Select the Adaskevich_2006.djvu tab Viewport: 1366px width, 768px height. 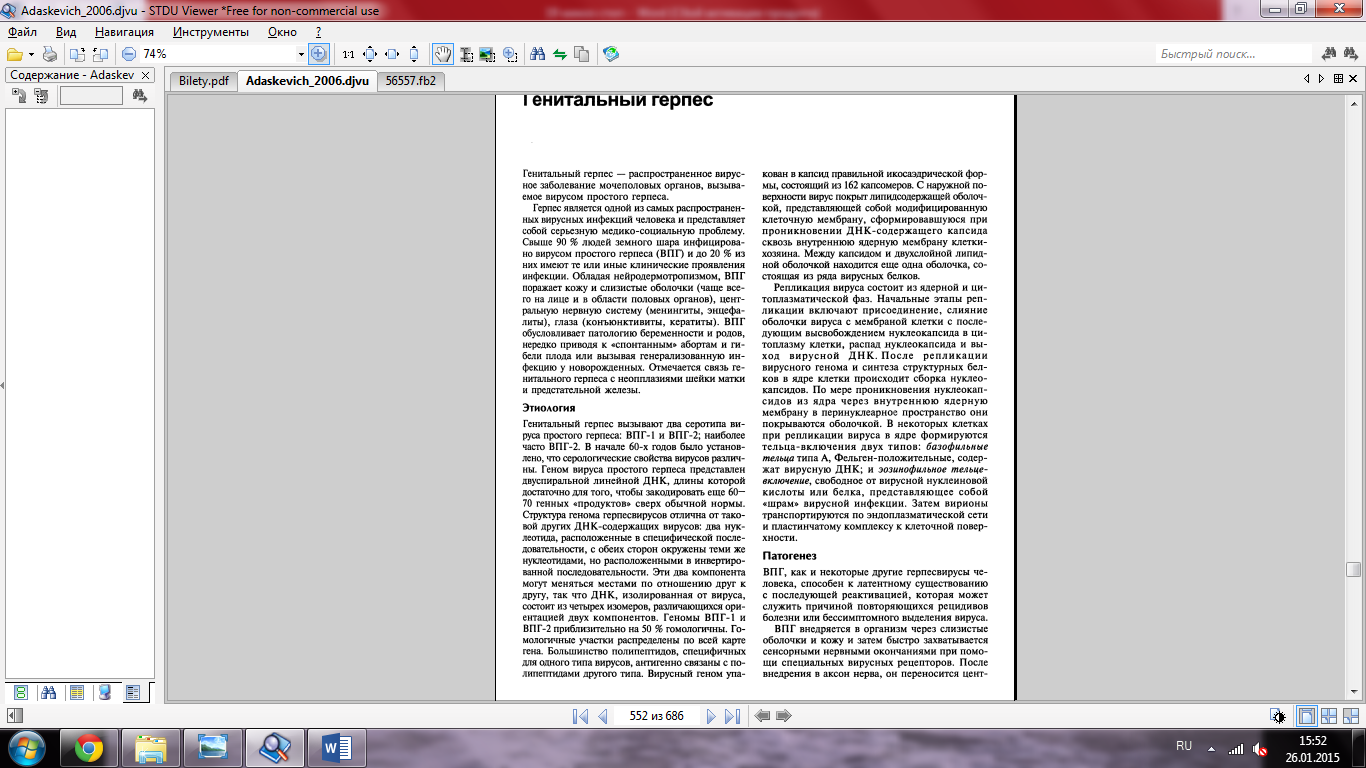[307, 80]
